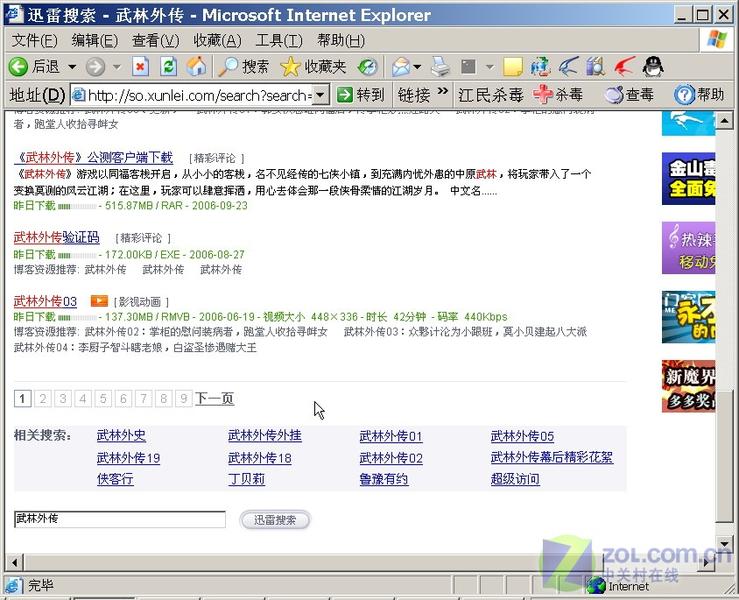Image resolution: width=739 pixels, height=600 pixels.
Task: Open the 工具(T) menu
Action: pyautogui.click(x=279, y=41)
